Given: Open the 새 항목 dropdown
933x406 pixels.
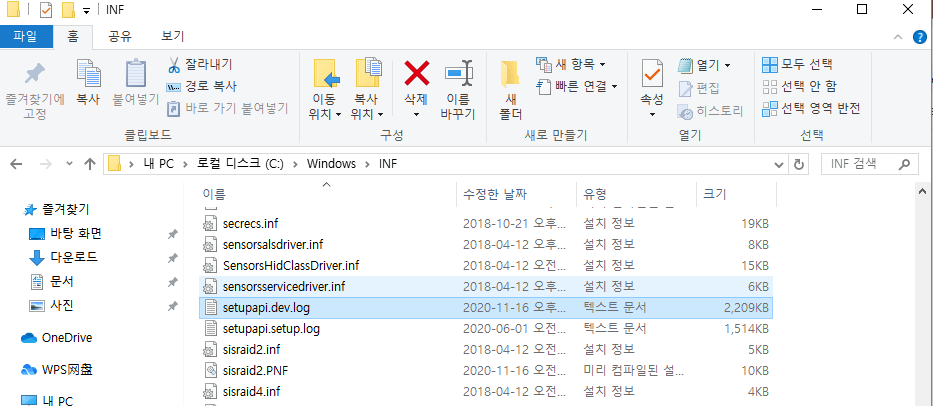Looking at the screenshot, I should click(571, 64).
